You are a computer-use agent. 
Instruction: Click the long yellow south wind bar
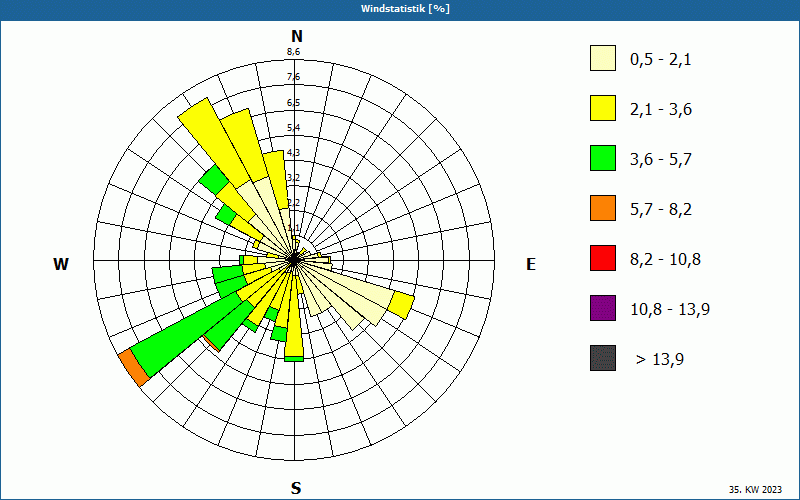(293, 317)
